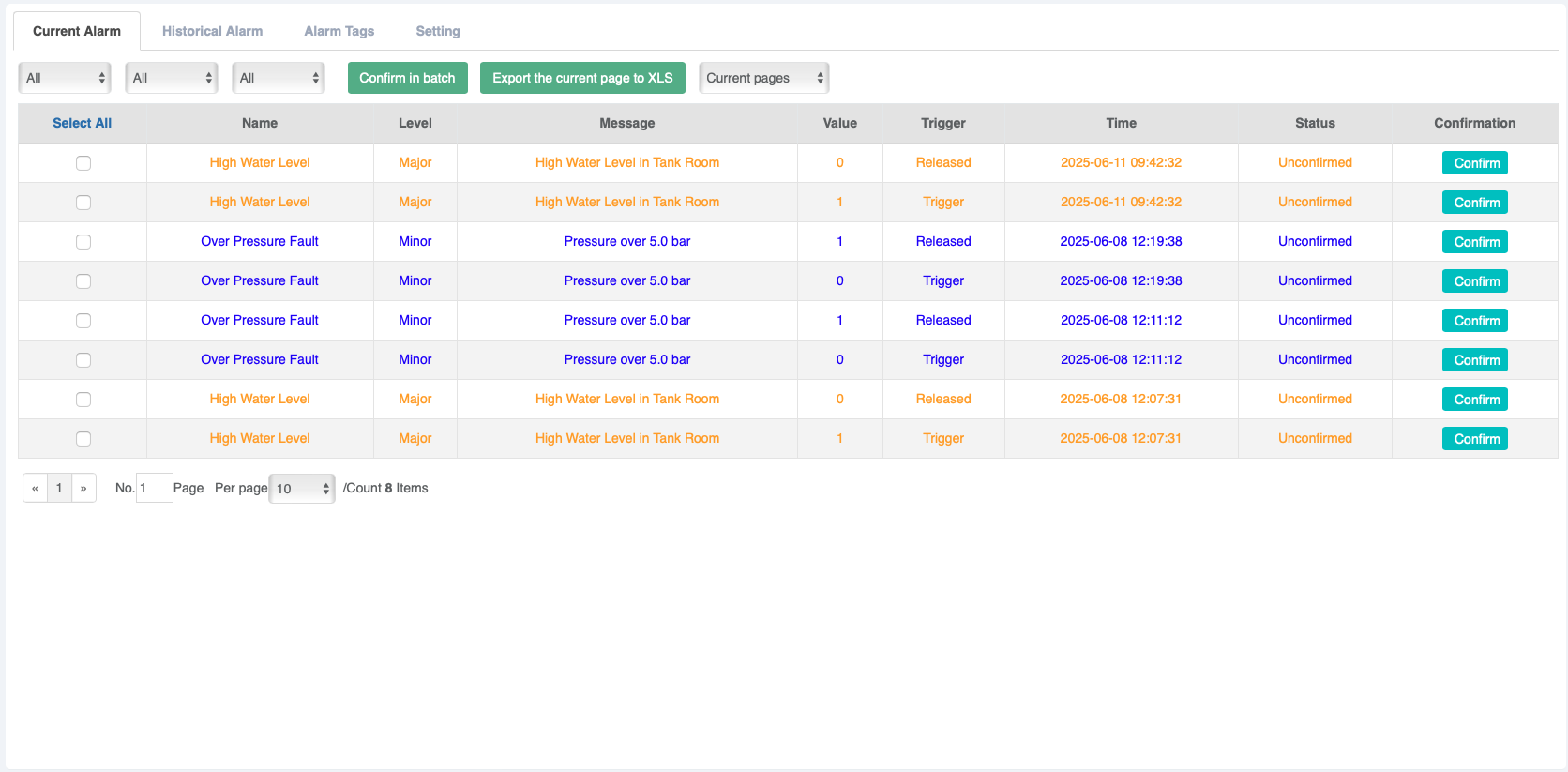1568x772 pixels.
Task: Export the current page to XLS
Action: coord(582,78)
